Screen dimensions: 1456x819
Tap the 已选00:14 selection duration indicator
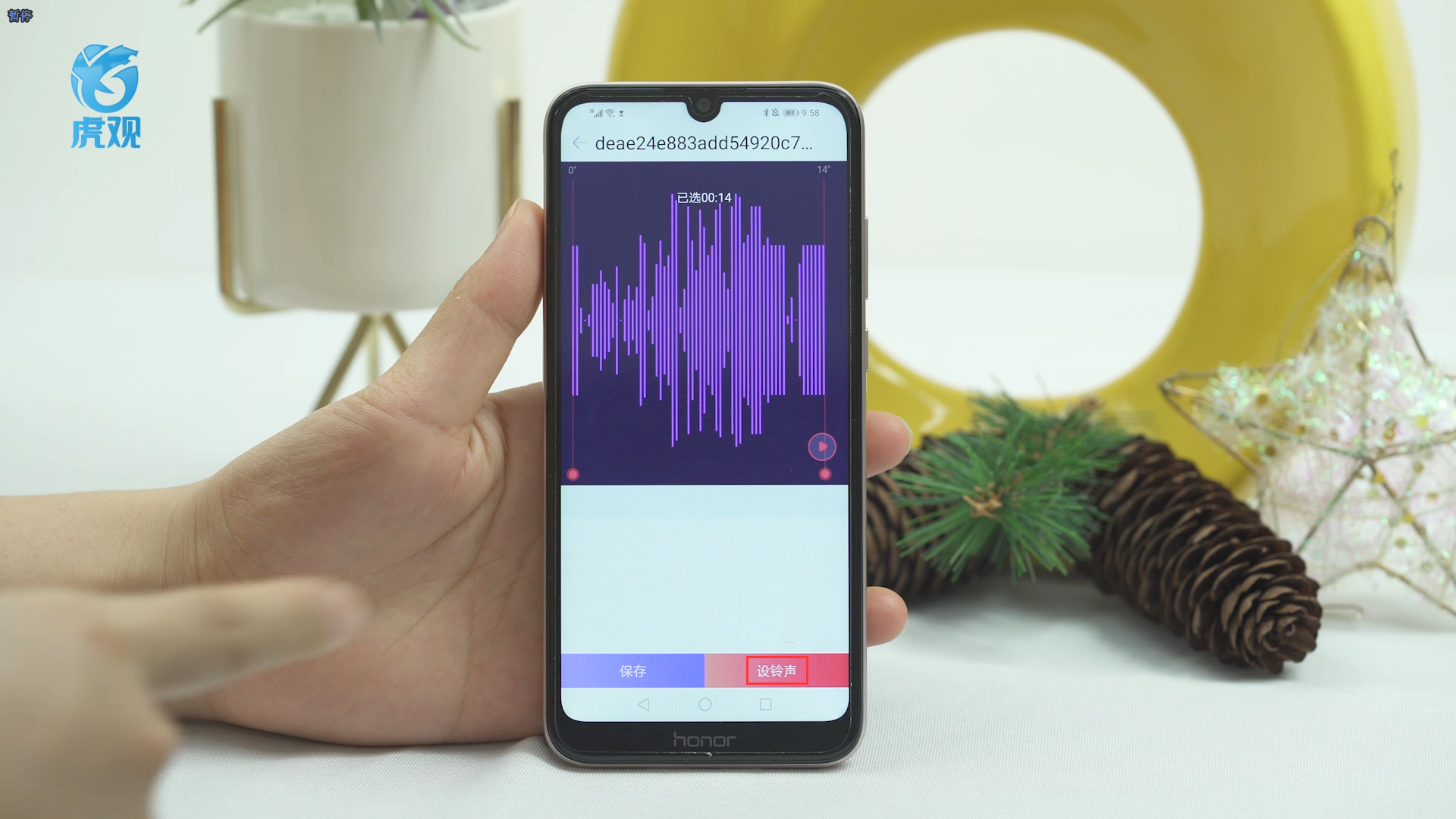[x=702, y=196]
